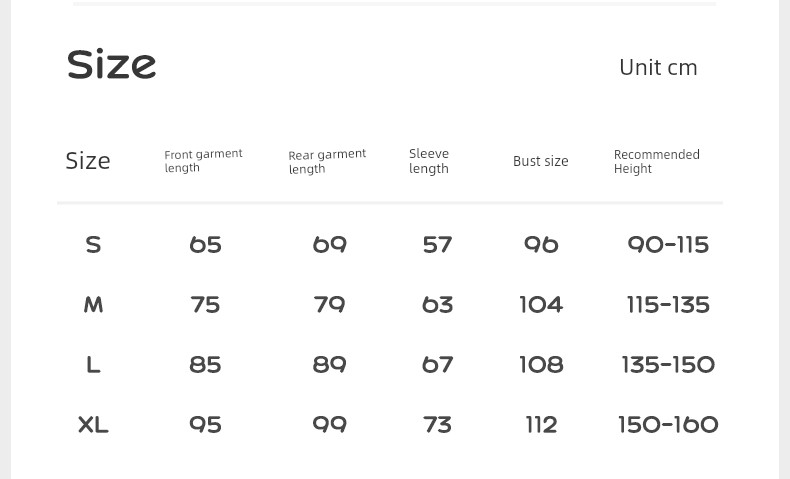Select the Front garment length column header
The width and height of the screenshot is (790, 479).
(x=203, y=161)
